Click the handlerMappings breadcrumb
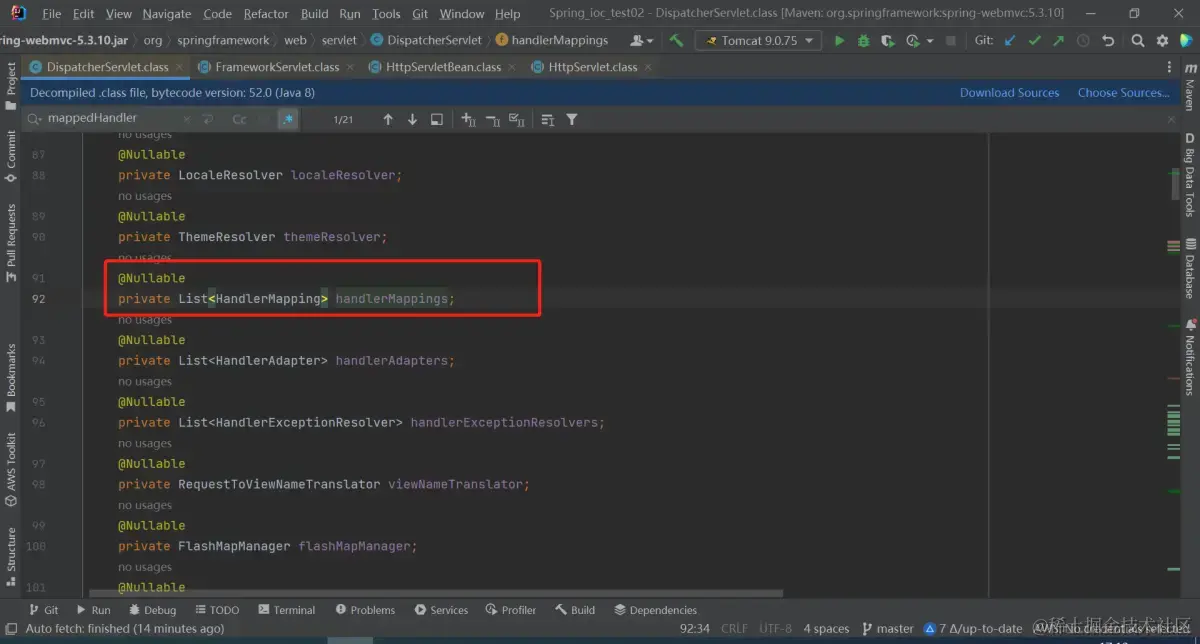1200x644 pixels. (551, 41)
